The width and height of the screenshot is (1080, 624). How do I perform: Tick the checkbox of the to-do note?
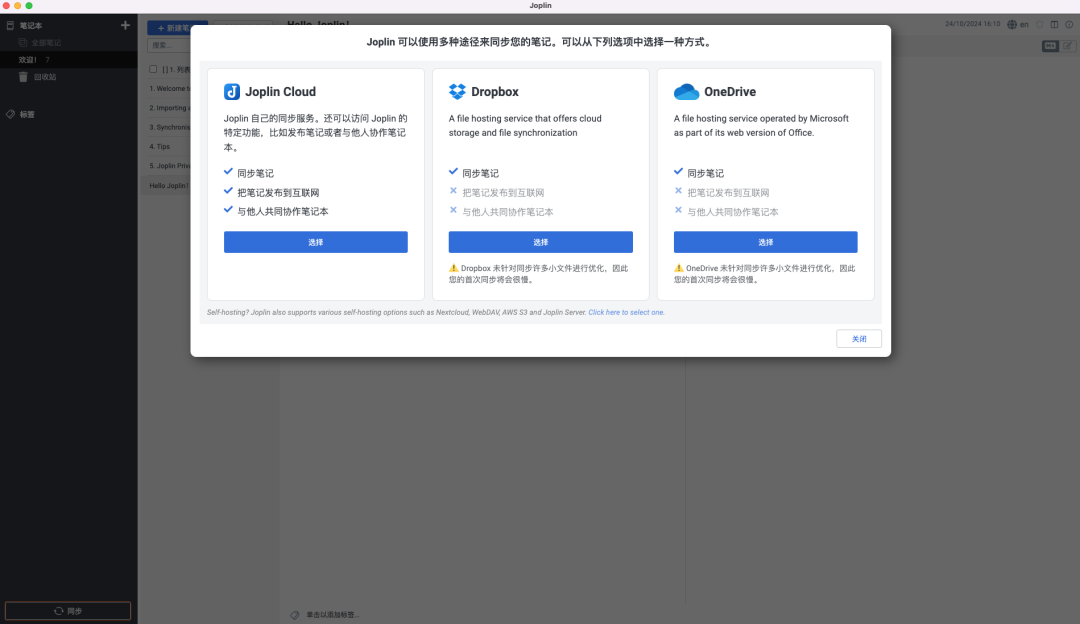point(153,69)
